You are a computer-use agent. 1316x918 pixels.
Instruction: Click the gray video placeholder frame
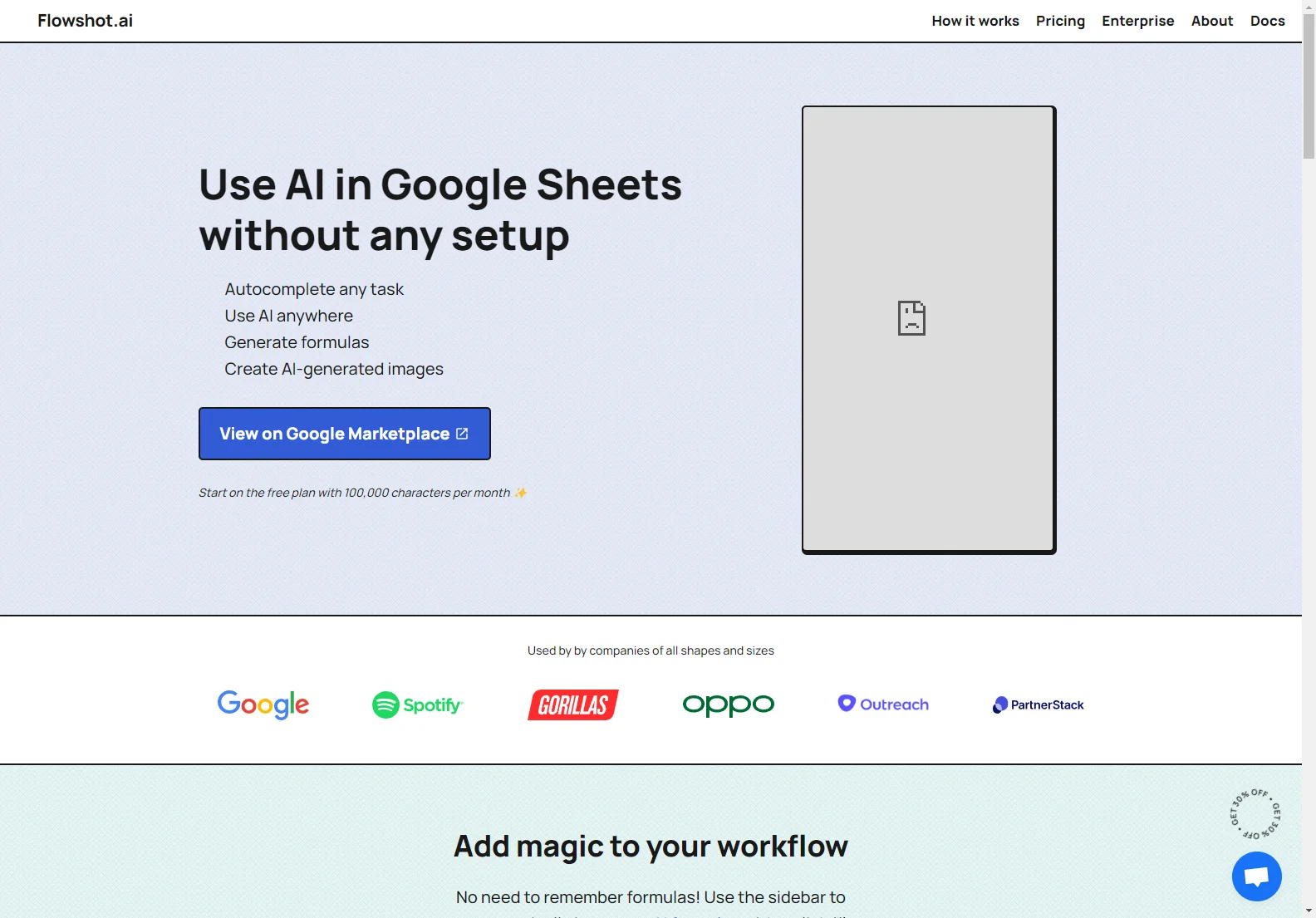click(929, 330)
